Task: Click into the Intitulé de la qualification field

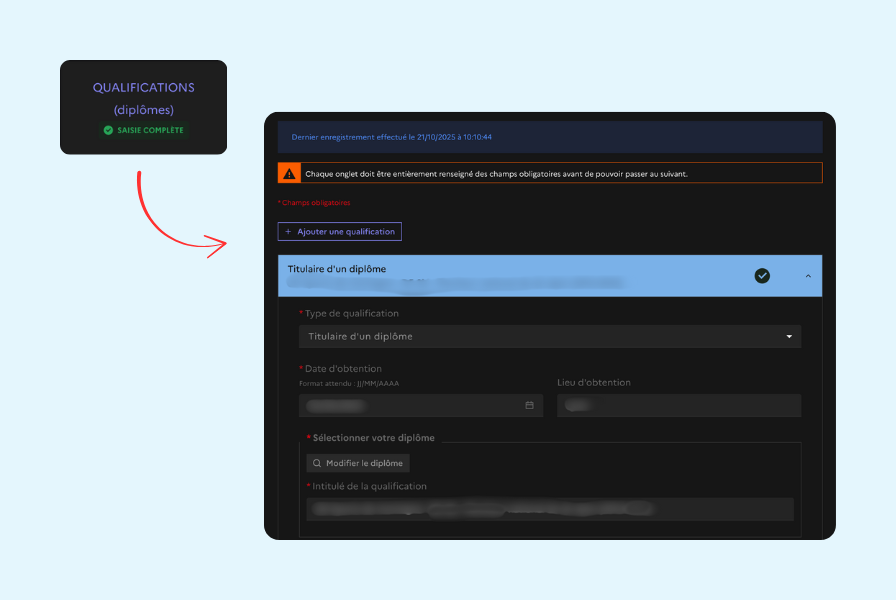Action: (x=549, y=509)
